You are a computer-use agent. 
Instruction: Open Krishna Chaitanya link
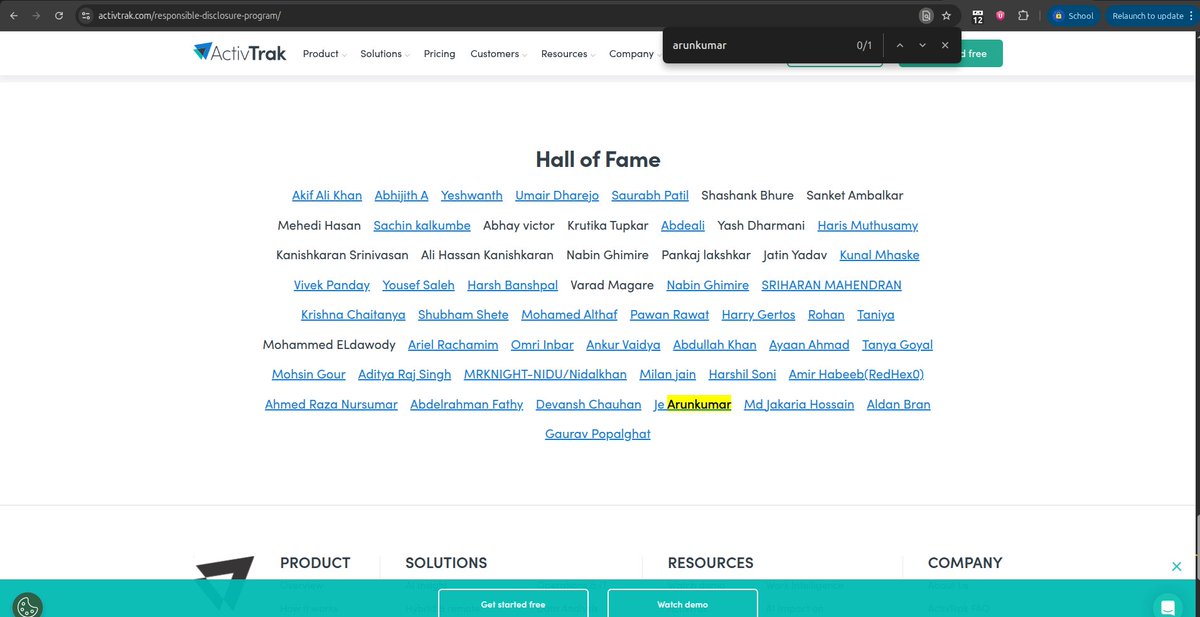point(353,315)
